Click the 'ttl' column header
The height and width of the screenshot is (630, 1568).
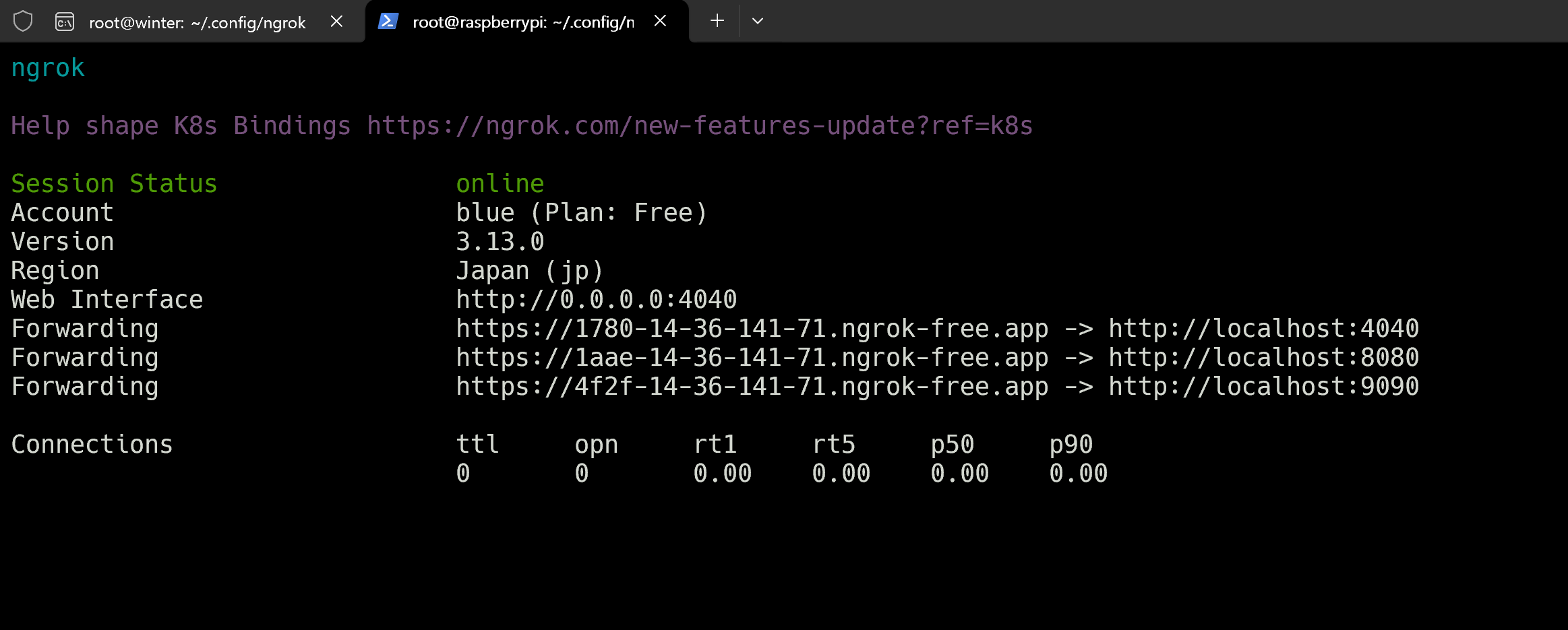pos(477,444)
